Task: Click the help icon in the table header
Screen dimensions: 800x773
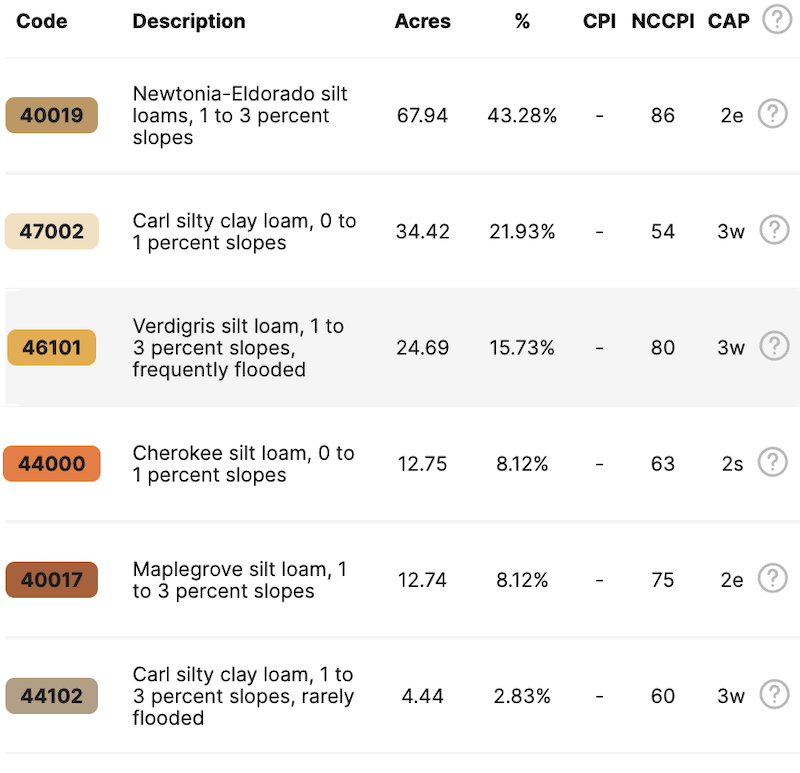Action: pyautogui.click(x=776, y=19)
